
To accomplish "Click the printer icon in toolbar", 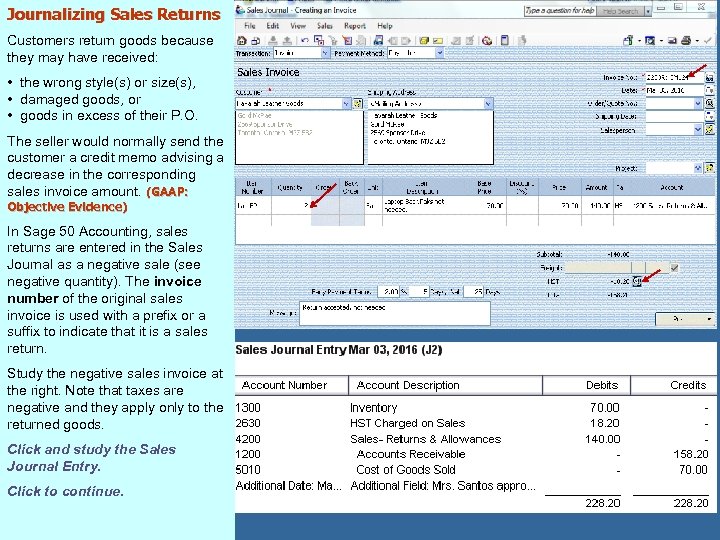I will point(686,40).
